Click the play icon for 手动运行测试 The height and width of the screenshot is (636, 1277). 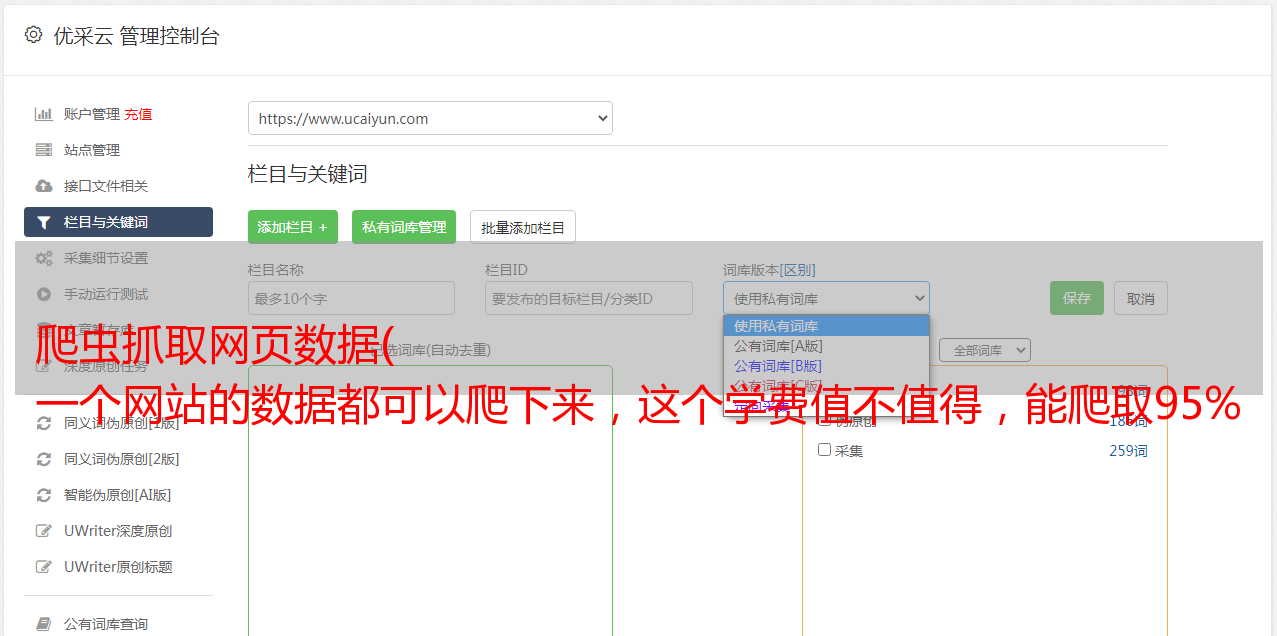point(43,294)
